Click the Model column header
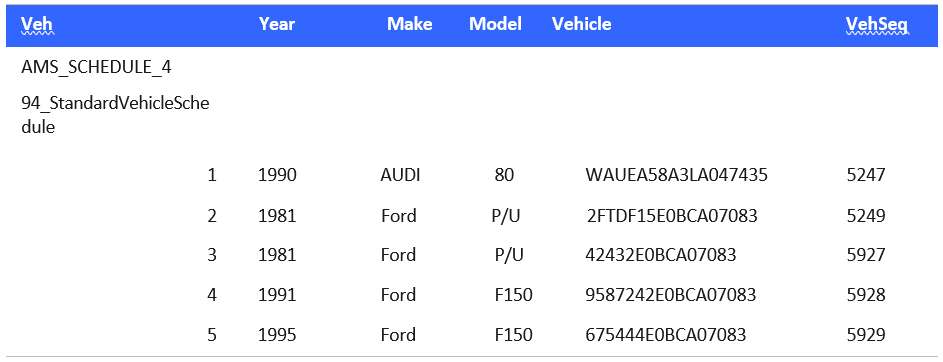This screenshot has width=943, height=362. click(x=496, y=24)
